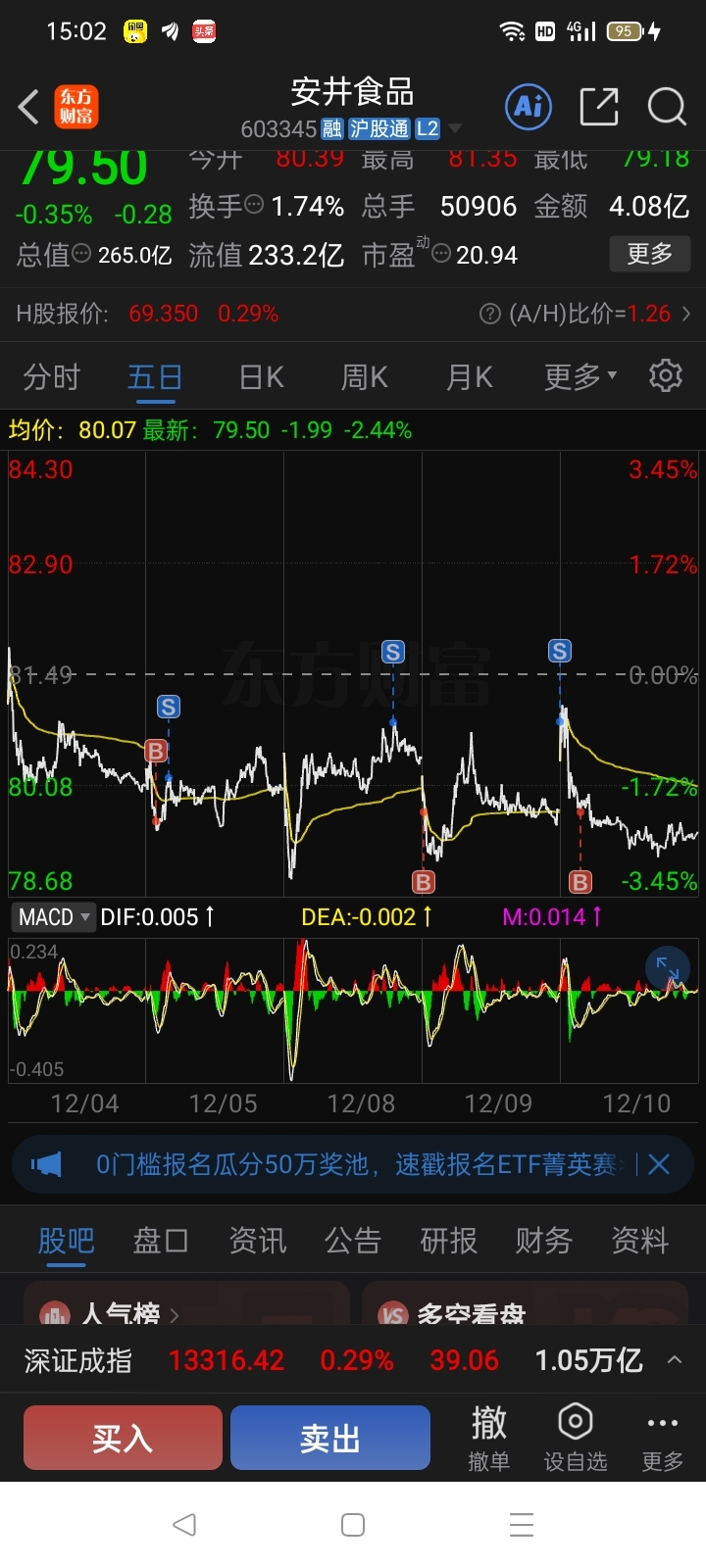The height and width of the screenshot is (1568, 706).
Task: Expand the 人气榜 card chevron
Action: point(175,1315)
